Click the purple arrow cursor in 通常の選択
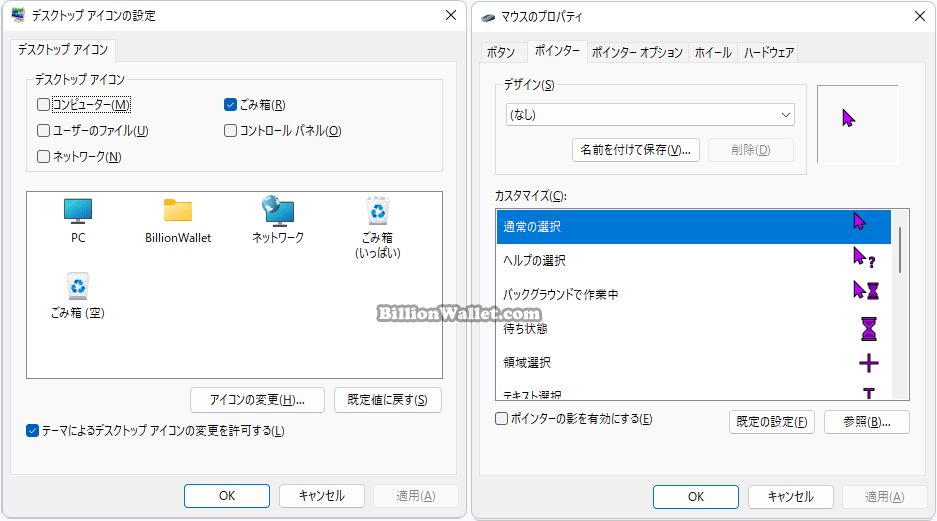937x521 pixels. coord(859,222)
